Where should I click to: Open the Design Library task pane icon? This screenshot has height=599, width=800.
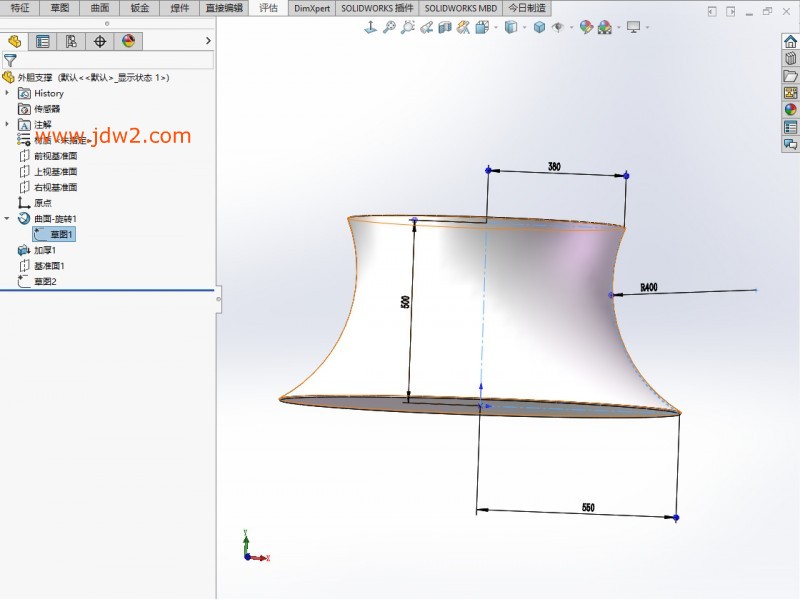coord(790,59)
